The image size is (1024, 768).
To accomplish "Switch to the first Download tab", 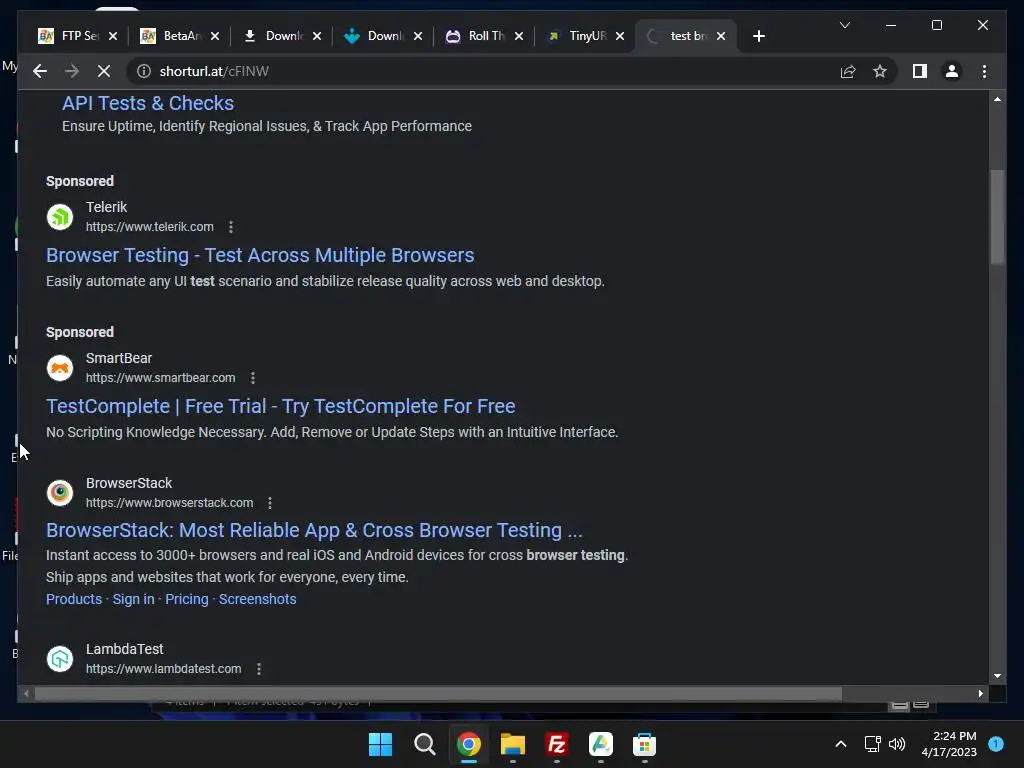I will pyautogui.click(x=274, y=36).
